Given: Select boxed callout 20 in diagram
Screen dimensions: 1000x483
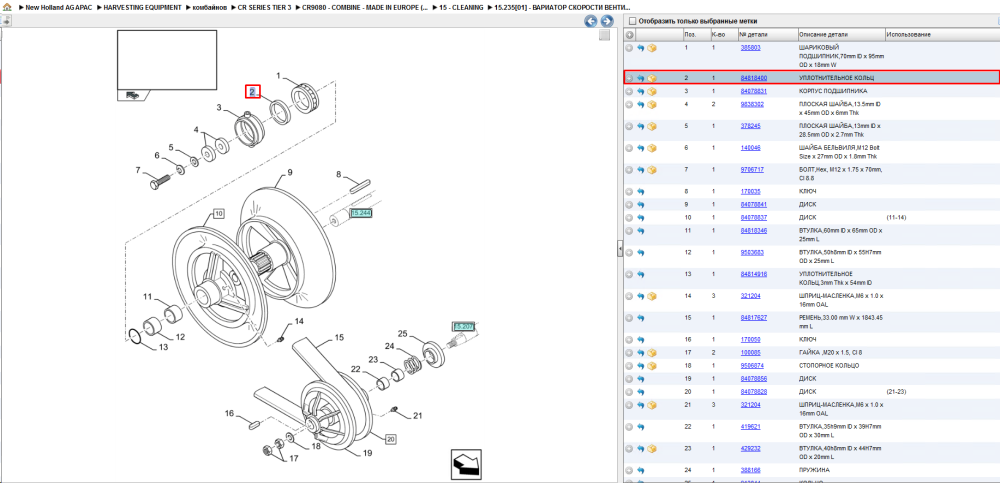Looking at the screenshot, I should click(391, 439).
